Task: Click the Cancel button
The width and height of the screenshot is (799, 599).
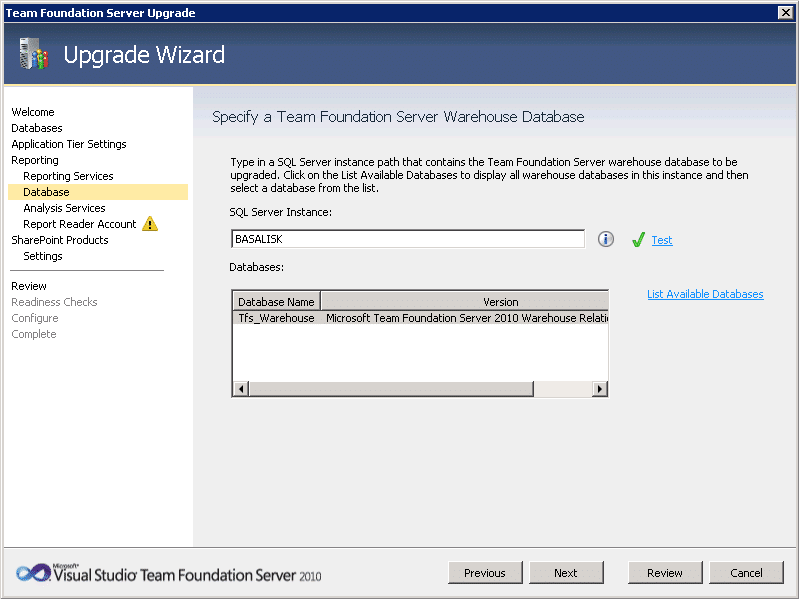Action: (x=746, y=573)
